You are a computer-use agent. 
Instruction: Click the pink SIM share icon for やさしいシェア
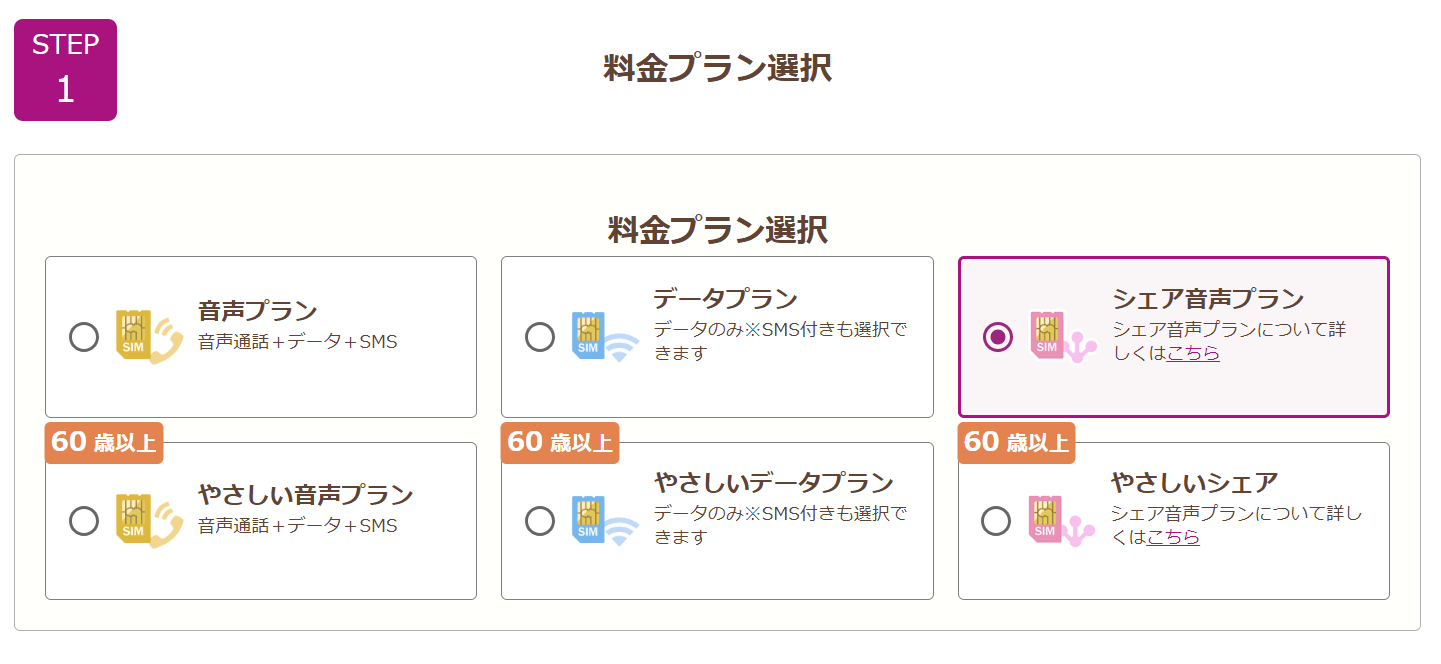[x=1062, y=521]
